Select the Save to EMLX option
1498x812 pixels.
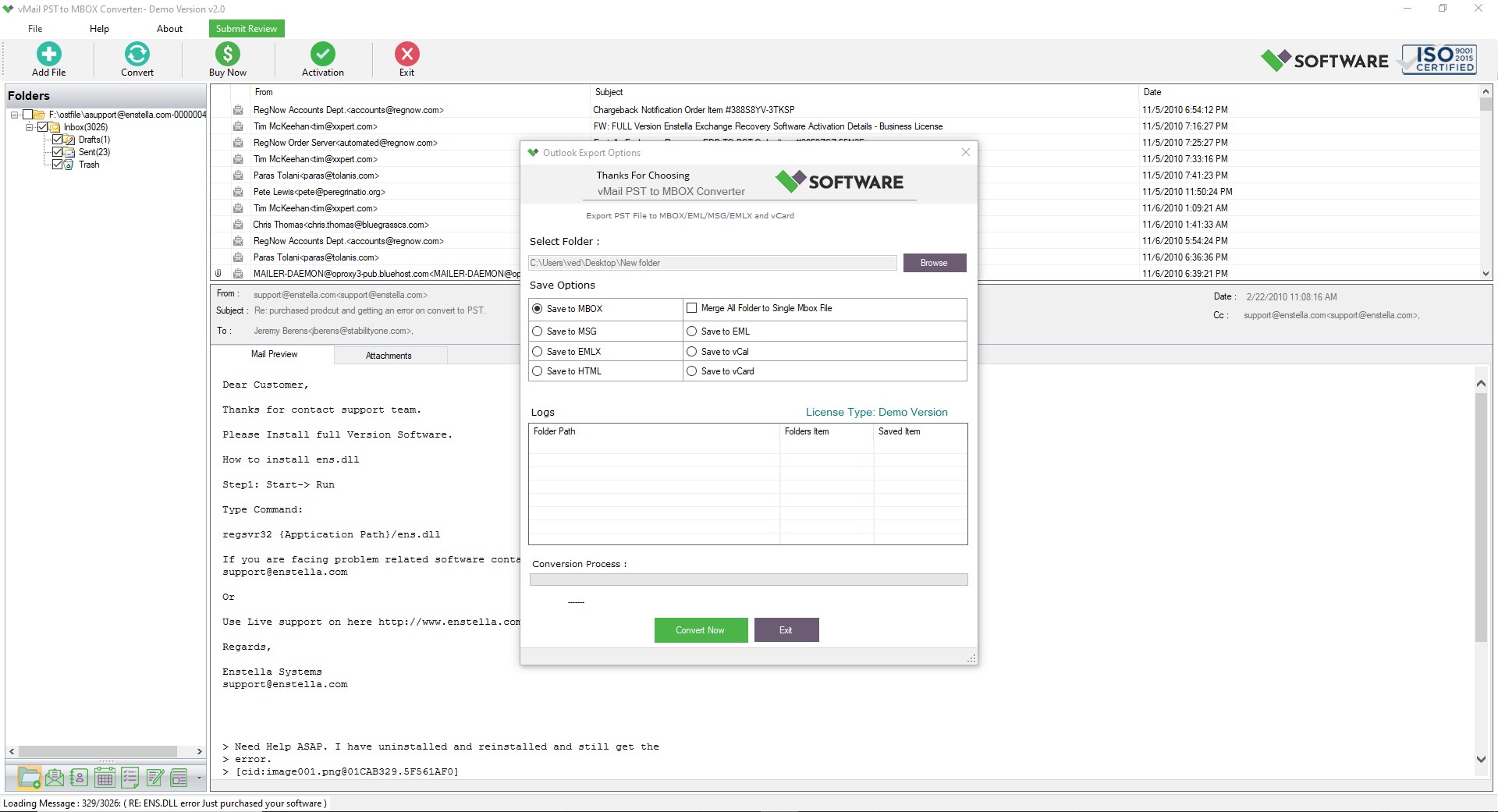point(537,352)
